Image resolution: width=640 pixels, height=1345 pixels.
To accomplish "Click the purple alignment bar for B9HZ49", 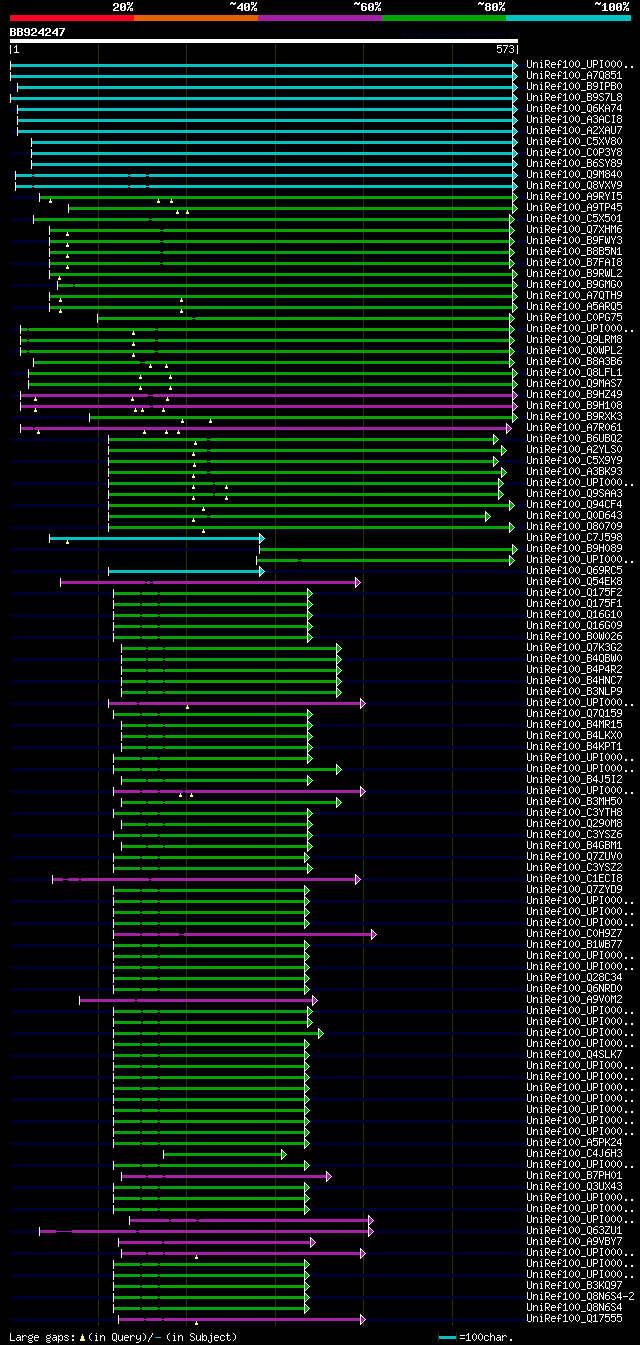I will click(x=269, y=394).
